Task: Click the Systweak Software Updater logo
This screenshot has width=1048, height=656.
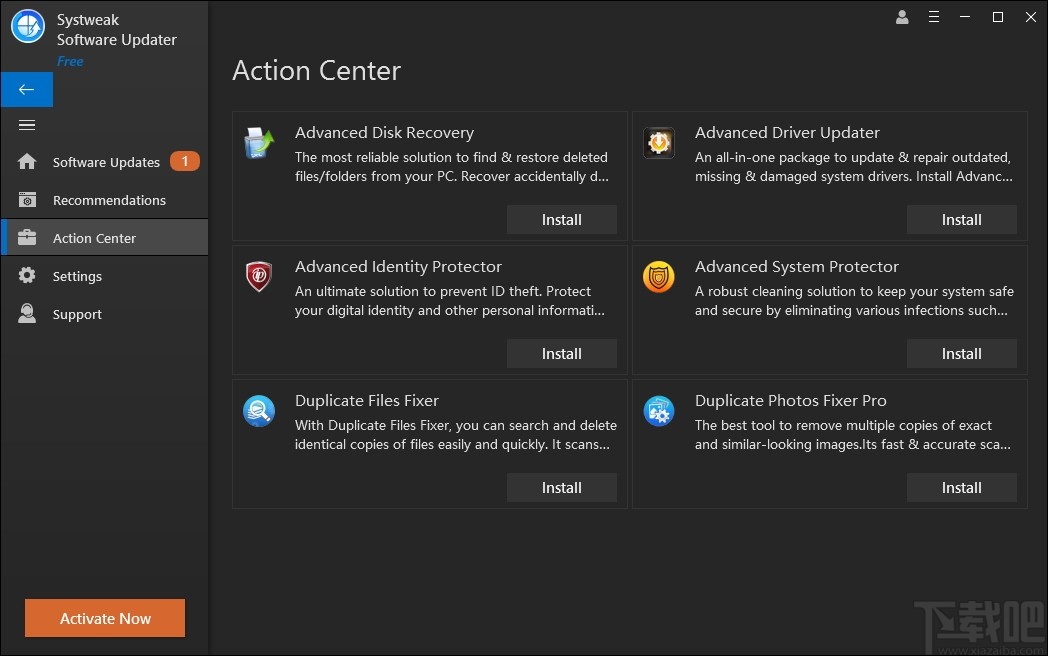Action: pos(27,27)
